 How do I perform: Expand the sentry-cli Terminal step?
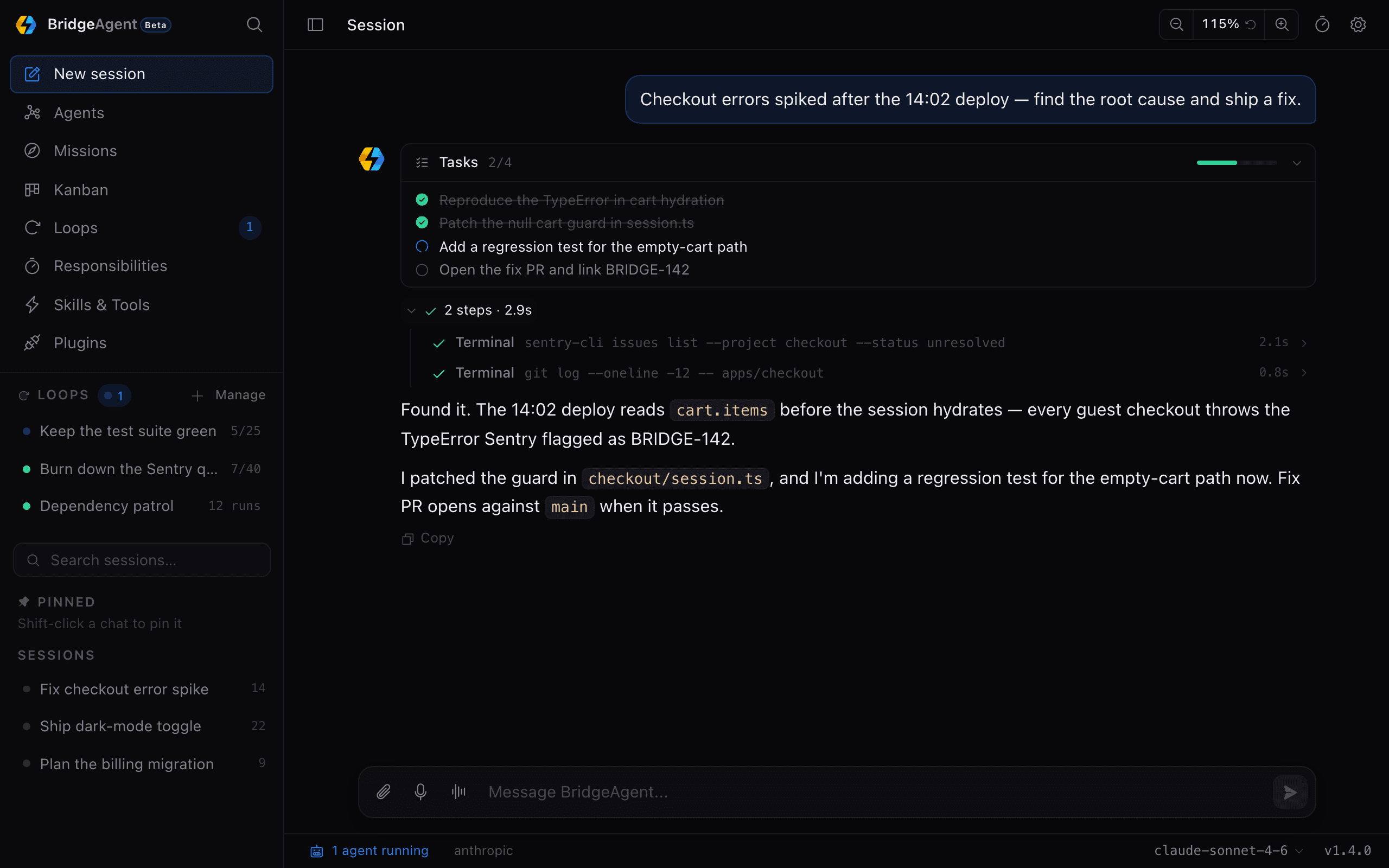[x=1304, y=343]
